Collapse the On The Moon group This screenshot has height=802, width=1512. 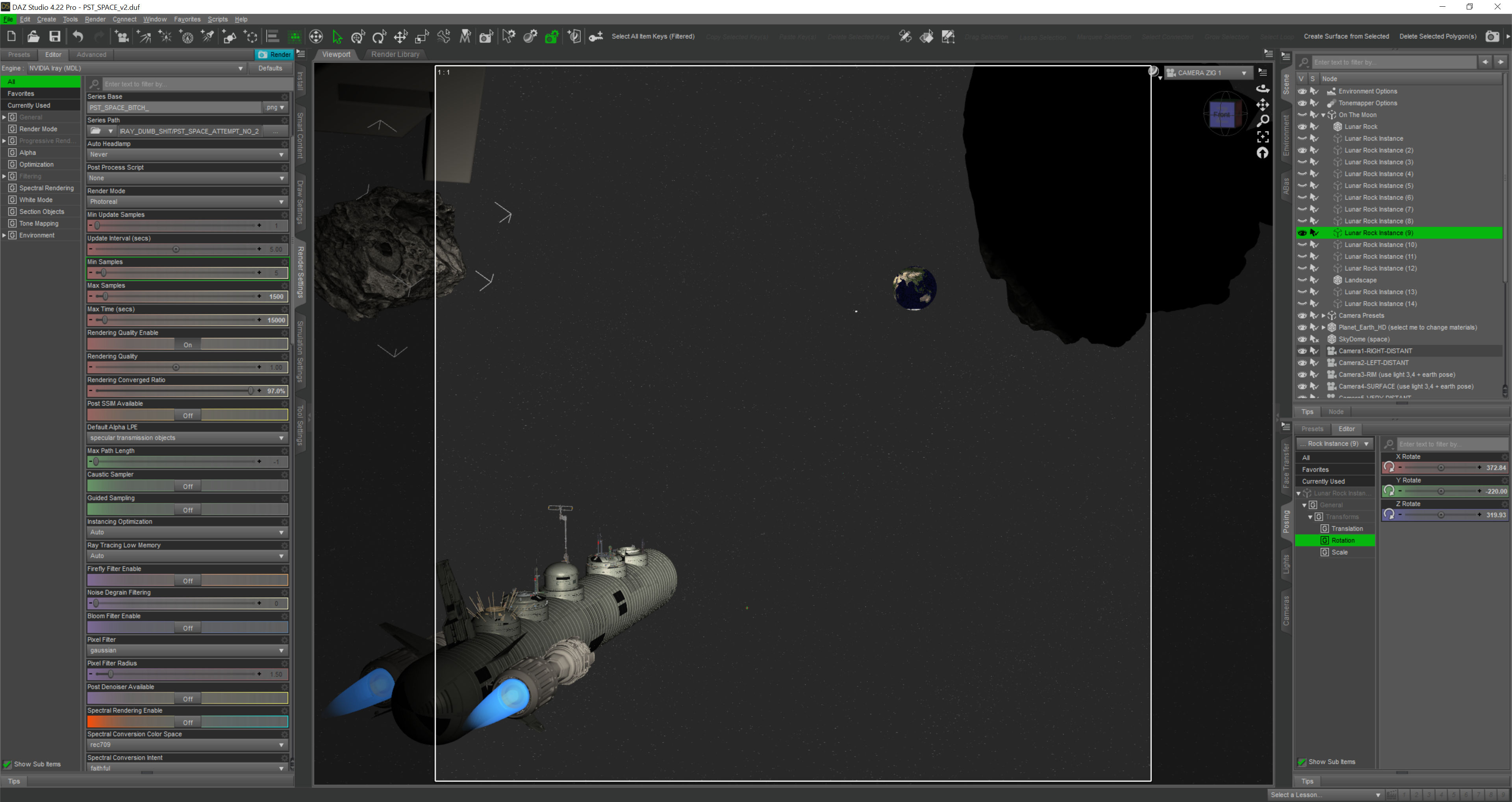(1323, 115)
